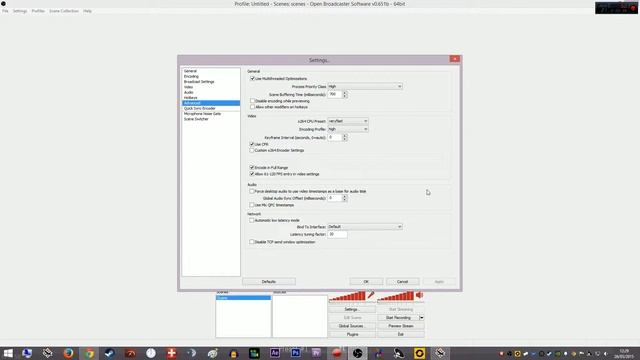Toggle Encode in Full Range checkbox
Screen dimensions: 640x360
coord(252,167)
